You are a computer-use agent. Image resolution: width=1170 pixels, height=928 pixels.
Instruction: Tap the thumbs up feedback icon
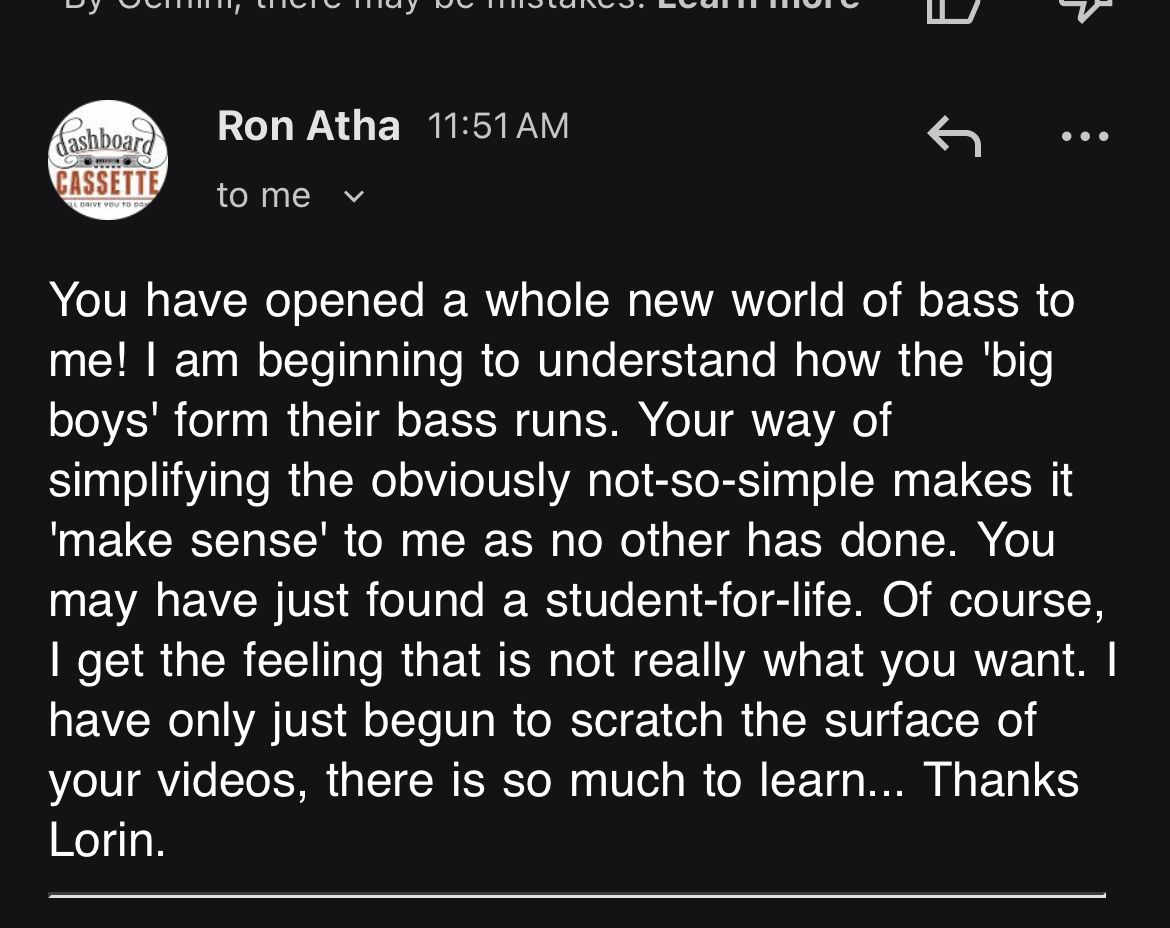click(x=953, y=8)
